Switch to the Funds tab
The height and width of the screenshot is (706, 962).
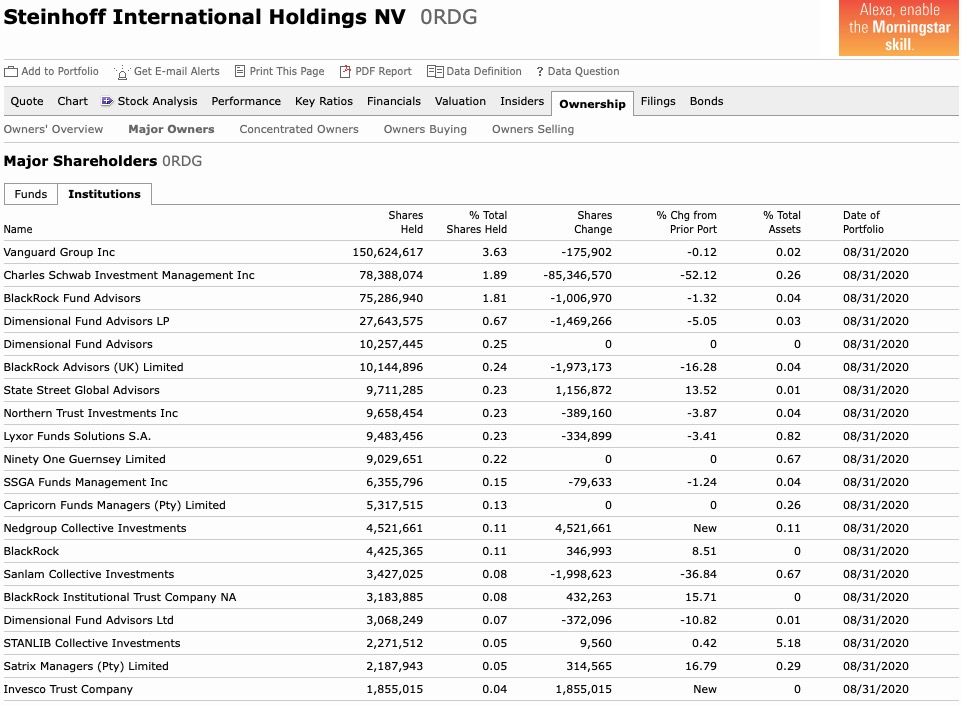click(x=30, y=194)
